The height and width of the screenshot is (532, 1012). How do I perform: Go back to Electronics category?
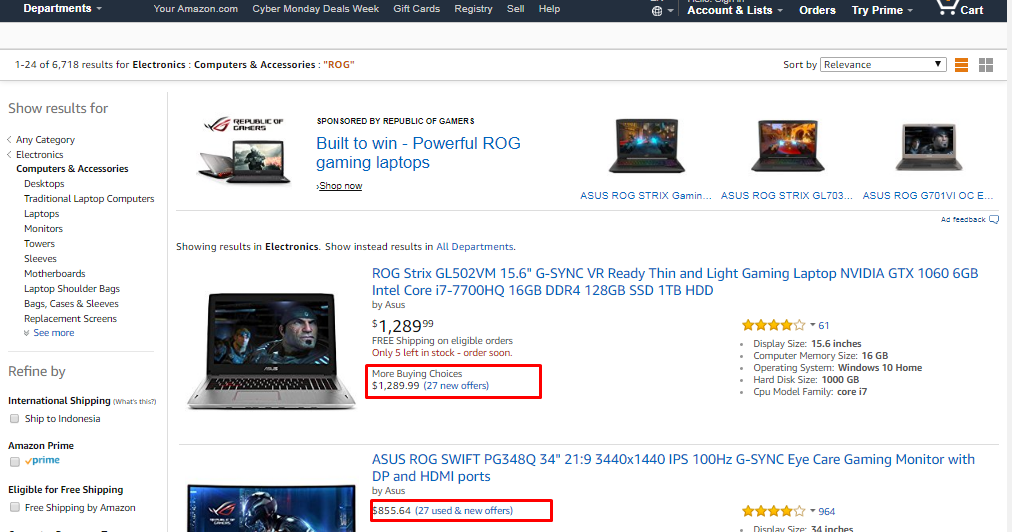39,154
